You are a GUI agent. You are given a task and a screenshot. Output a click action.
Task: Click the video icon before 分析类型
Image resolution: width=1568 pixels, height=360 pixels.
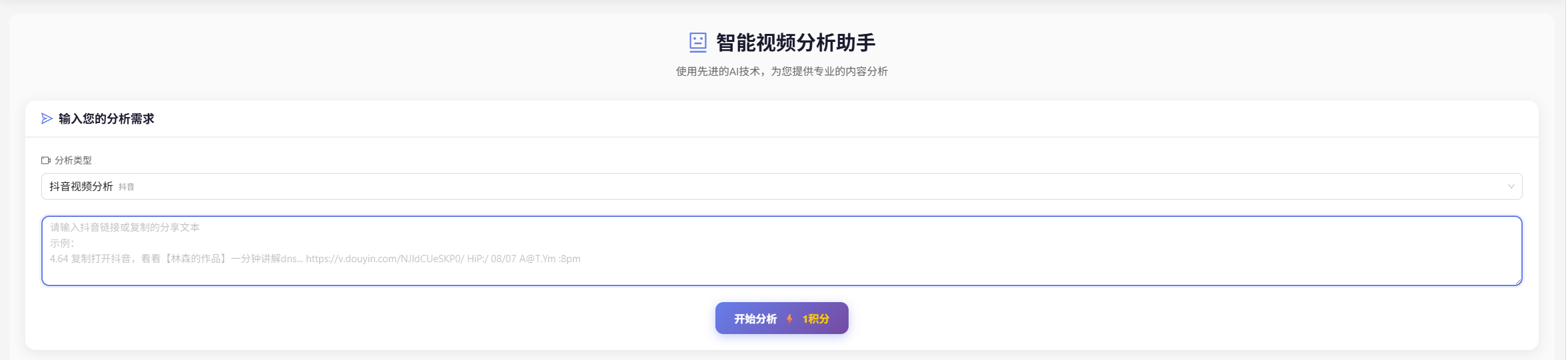46,160
